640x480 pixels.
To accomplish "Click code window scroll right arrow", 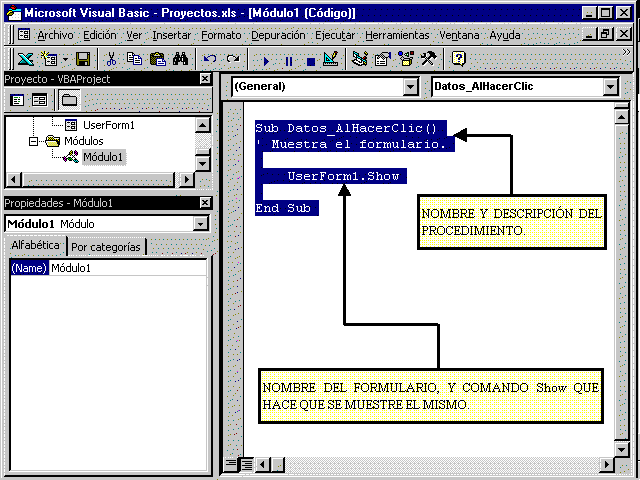I will click(x=607, y=464).
